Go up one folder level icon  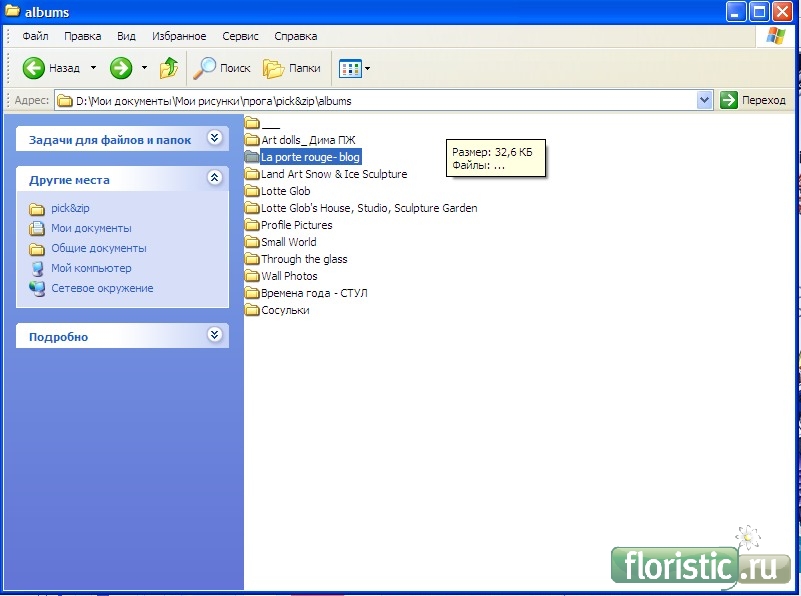pyautogui.click(x=169, y=68)
